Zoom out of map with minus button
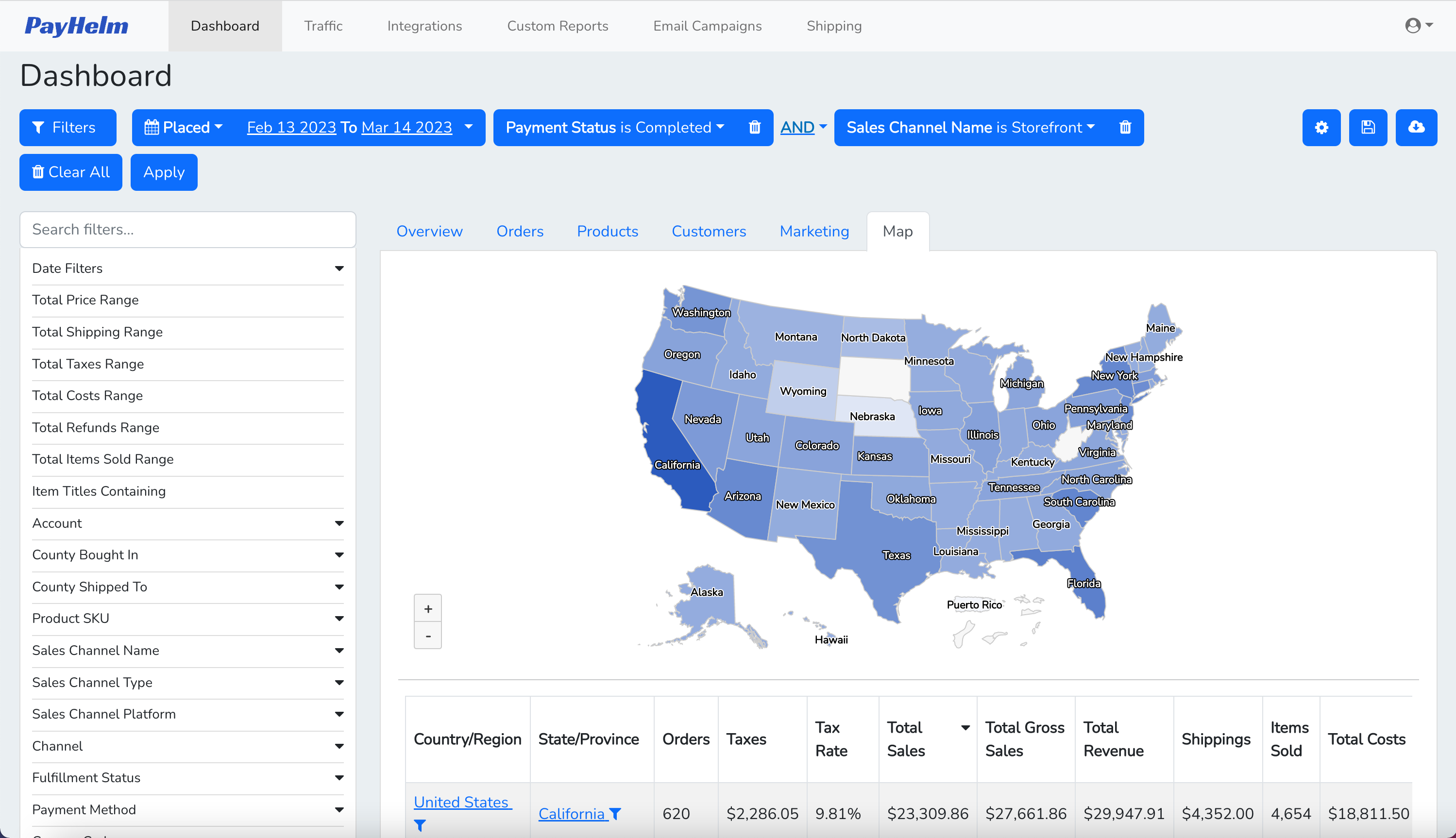This screenshot has height=838, width=1456. [428, 636]
